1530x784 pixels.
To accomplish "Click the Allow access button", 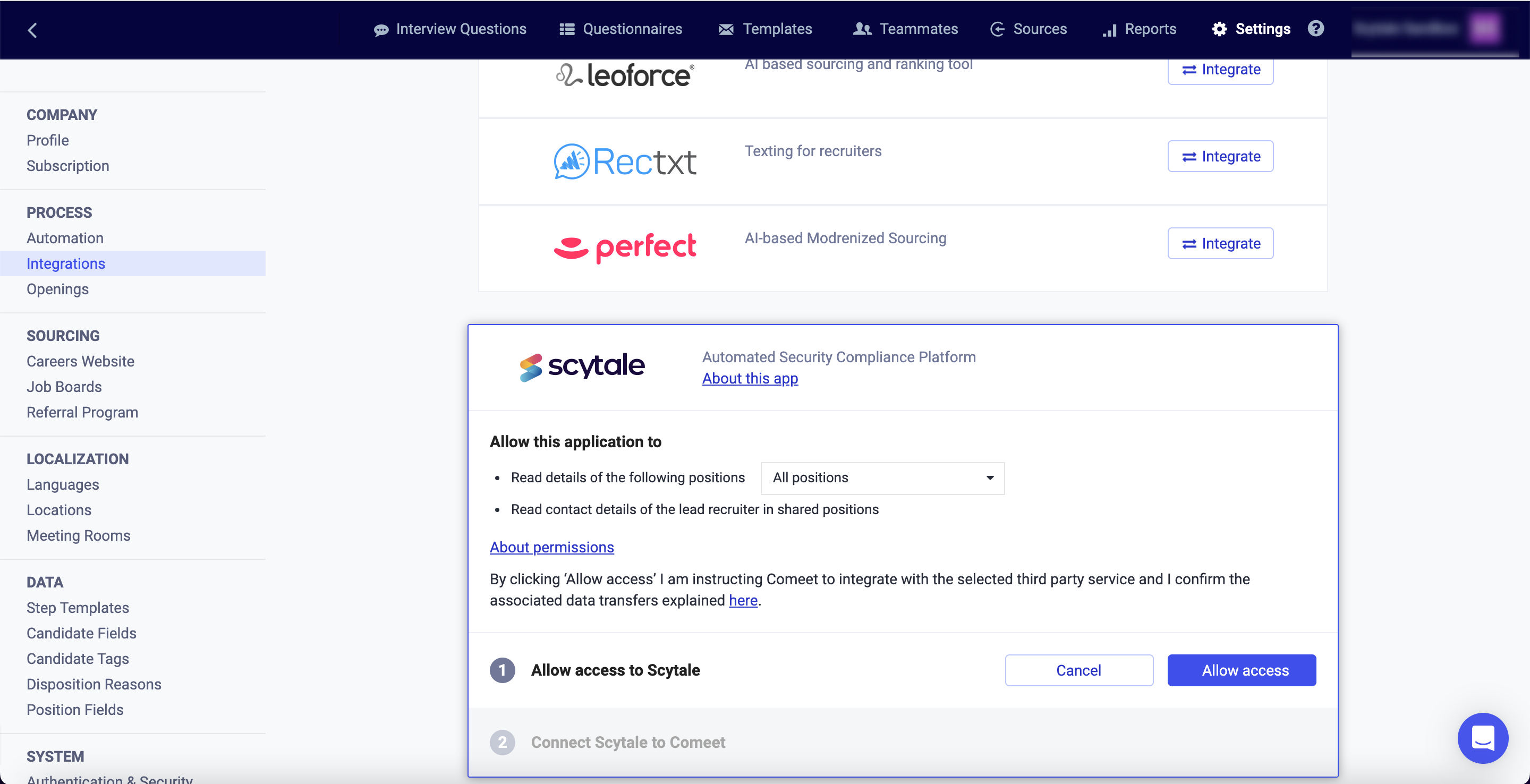I will (x=1242, y=670).
